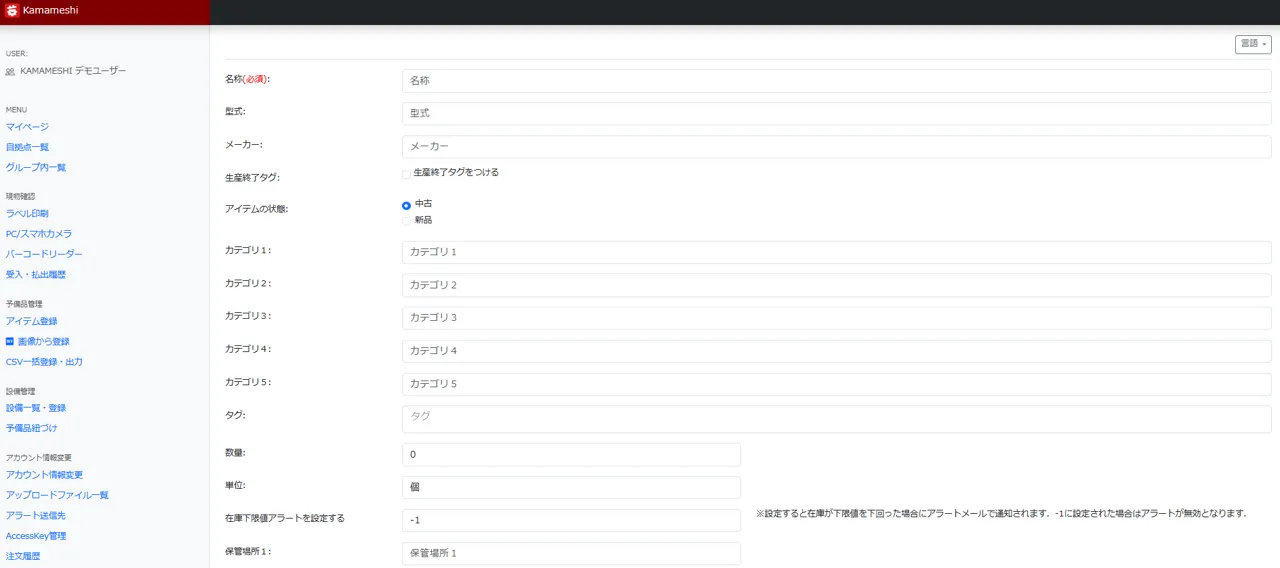
Task: Click the Kamameshi brand title
Action: (50, 11)
